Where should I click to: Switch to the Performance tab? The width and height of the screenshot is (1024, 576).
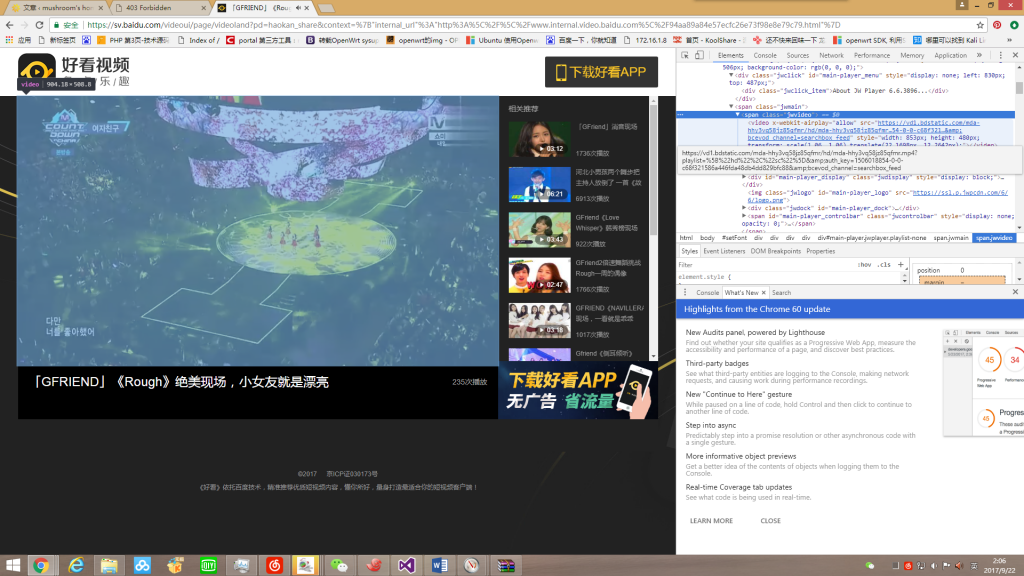872,56
